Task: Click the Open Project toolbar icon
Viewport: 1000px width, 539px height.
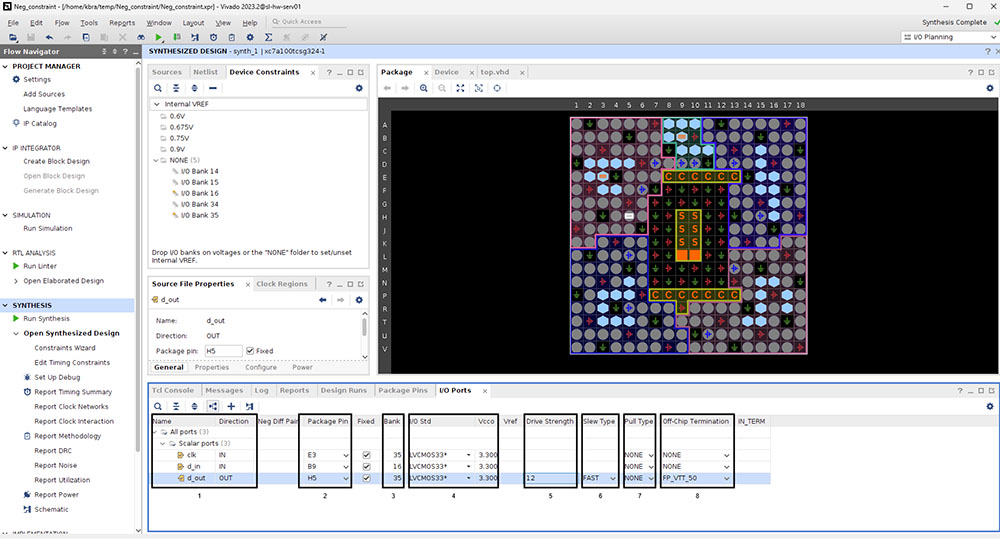Action: (13, 38)
